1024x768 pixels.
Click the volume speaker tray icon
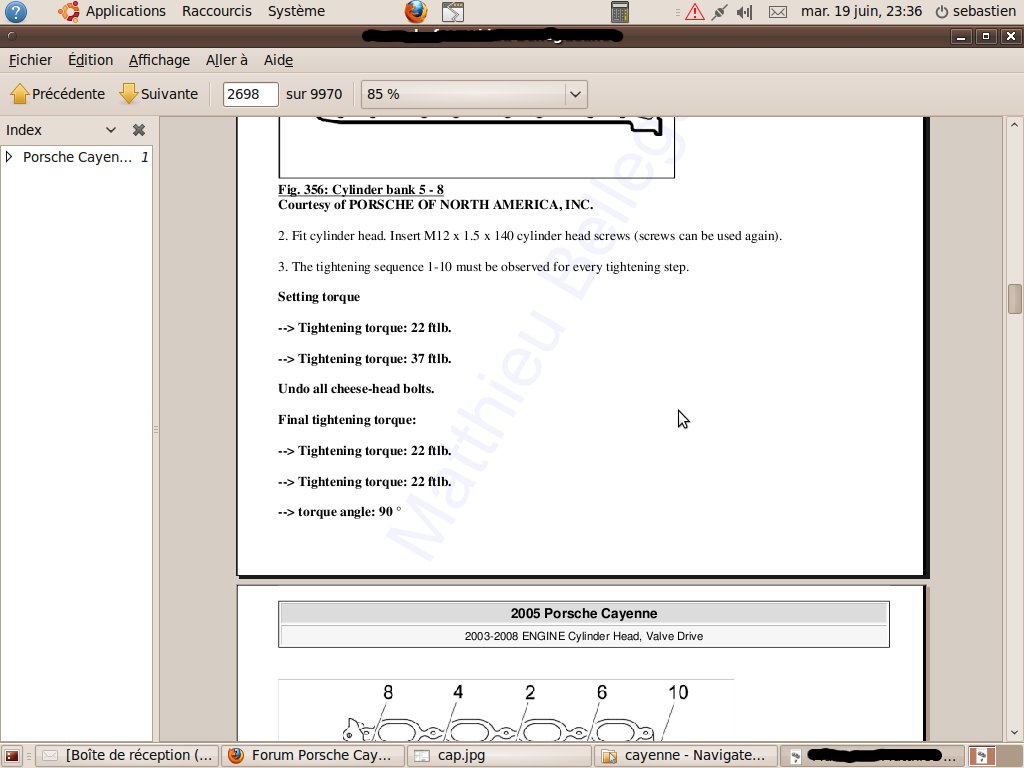pyautogui.click(x=744, y=12)
